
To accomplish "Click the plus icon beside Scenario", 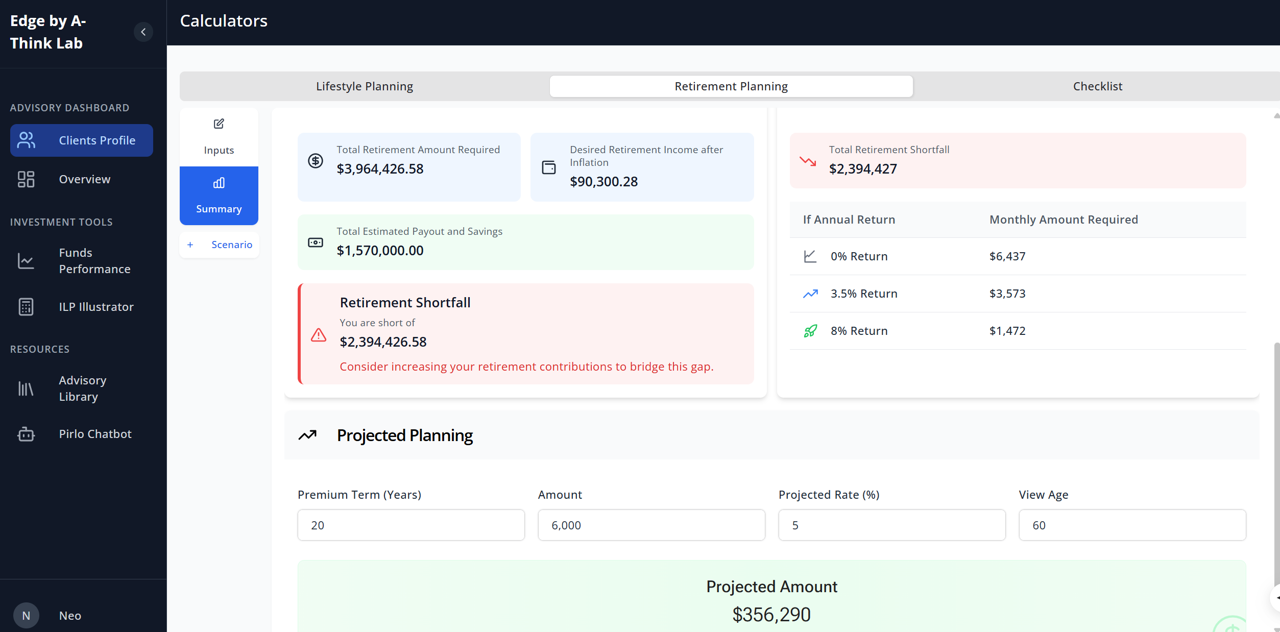I will point(190,244).
